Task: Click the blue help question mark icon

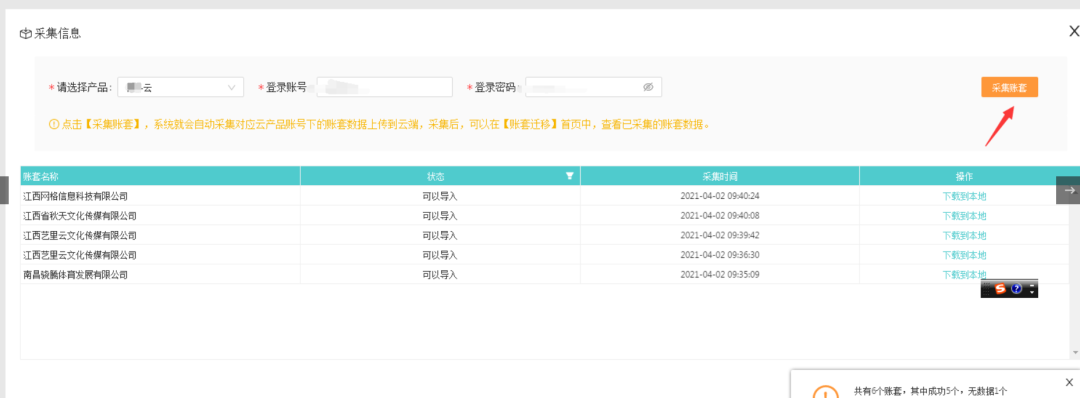Action: coord(1017,289)
